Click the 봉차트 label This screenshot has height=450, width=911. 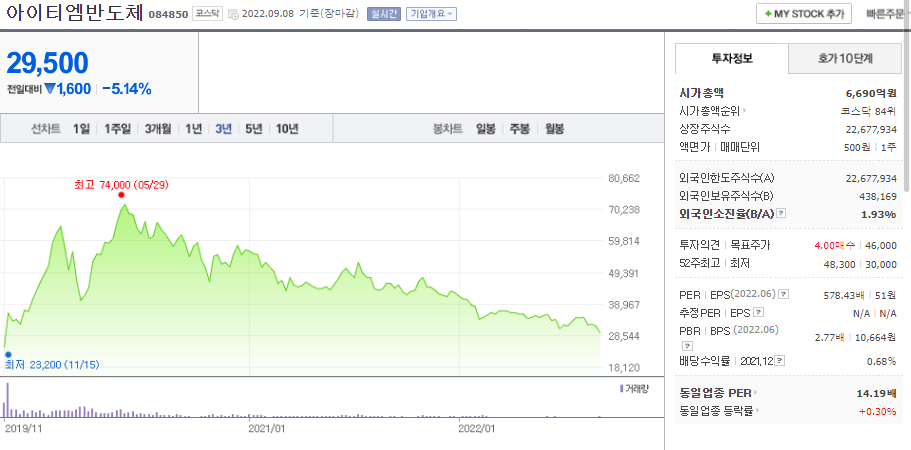click(x=447, y=129)
